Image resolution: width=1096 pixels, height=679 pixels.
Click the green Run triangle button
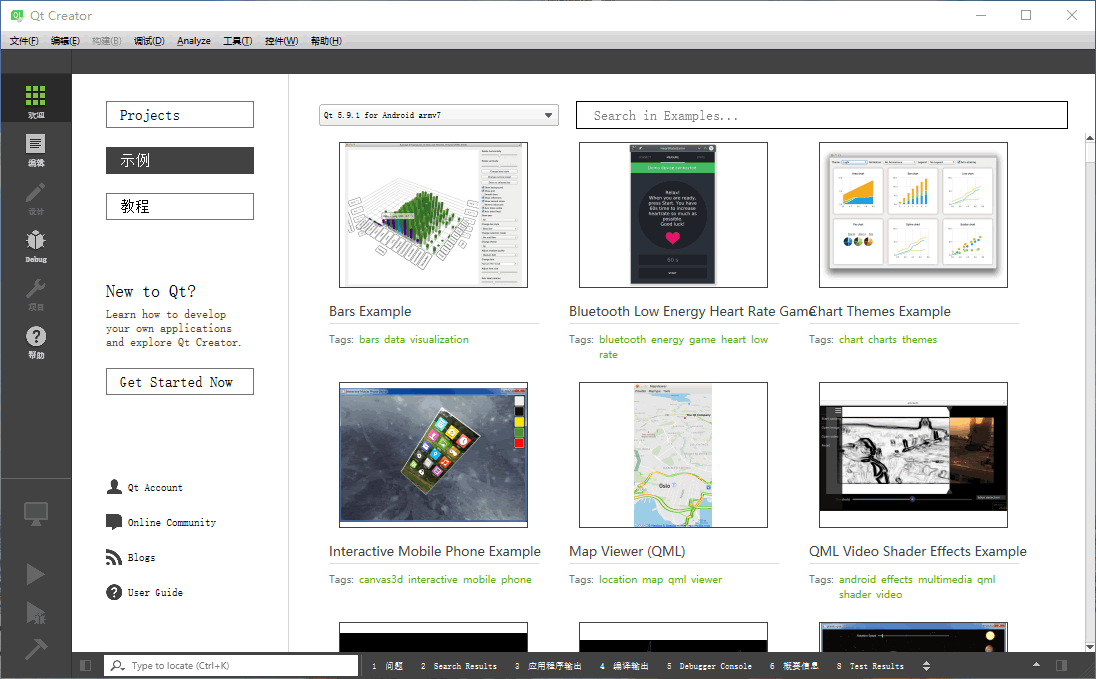(36, 574)
